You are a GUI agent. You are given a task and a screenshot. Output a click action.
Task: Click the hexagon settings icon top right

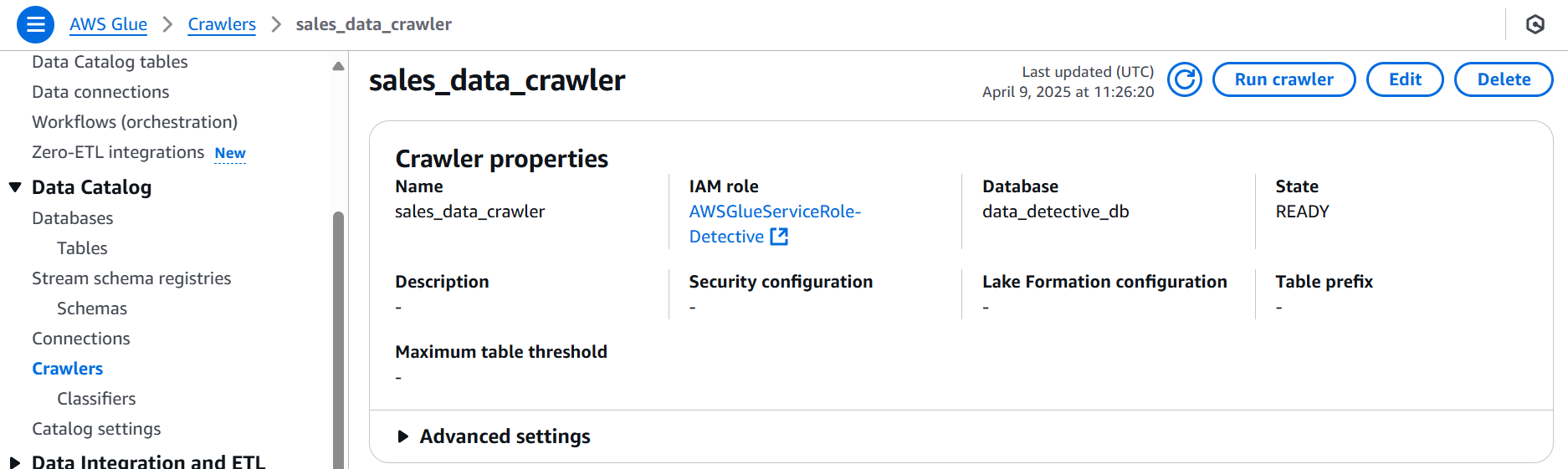click(1535, 24)
